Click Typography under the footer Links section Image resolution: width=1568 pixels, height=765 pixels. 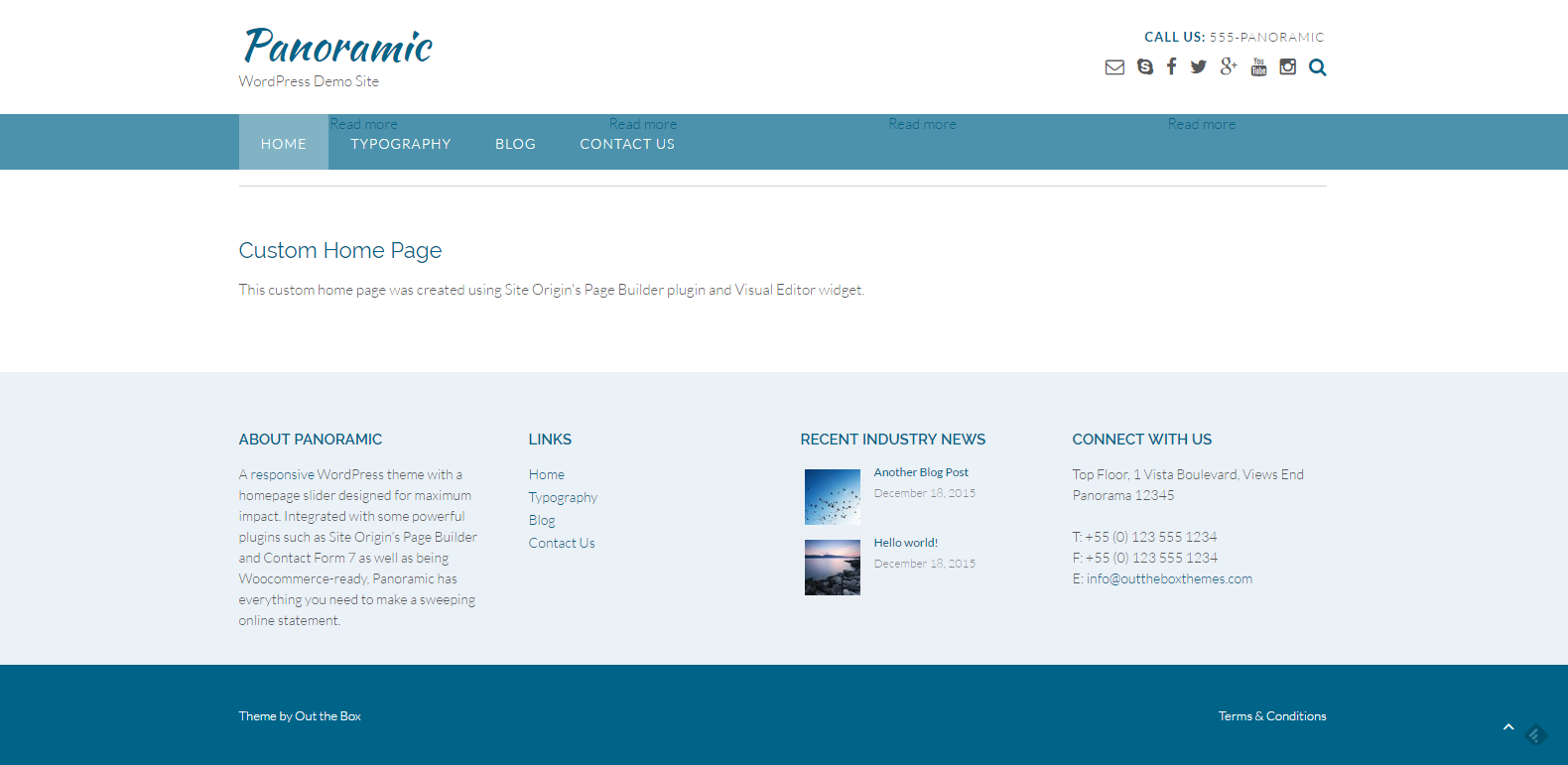(x=563, y=497)
